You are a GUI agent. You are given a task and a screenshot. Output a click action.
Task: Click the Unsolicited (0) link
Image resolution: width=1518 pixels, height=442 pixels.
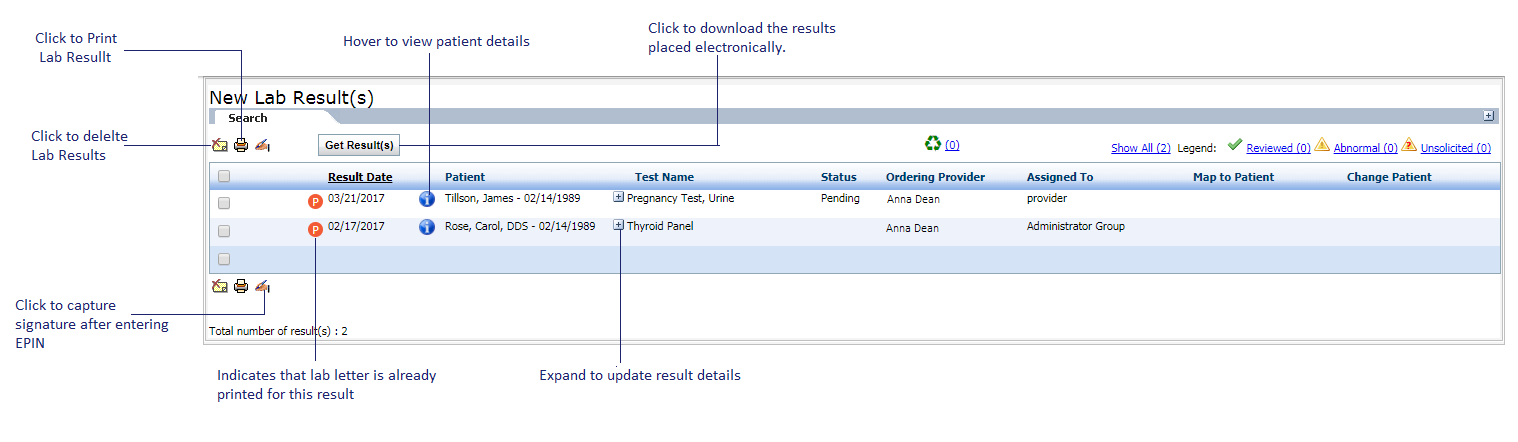(x=1456, y=148)
